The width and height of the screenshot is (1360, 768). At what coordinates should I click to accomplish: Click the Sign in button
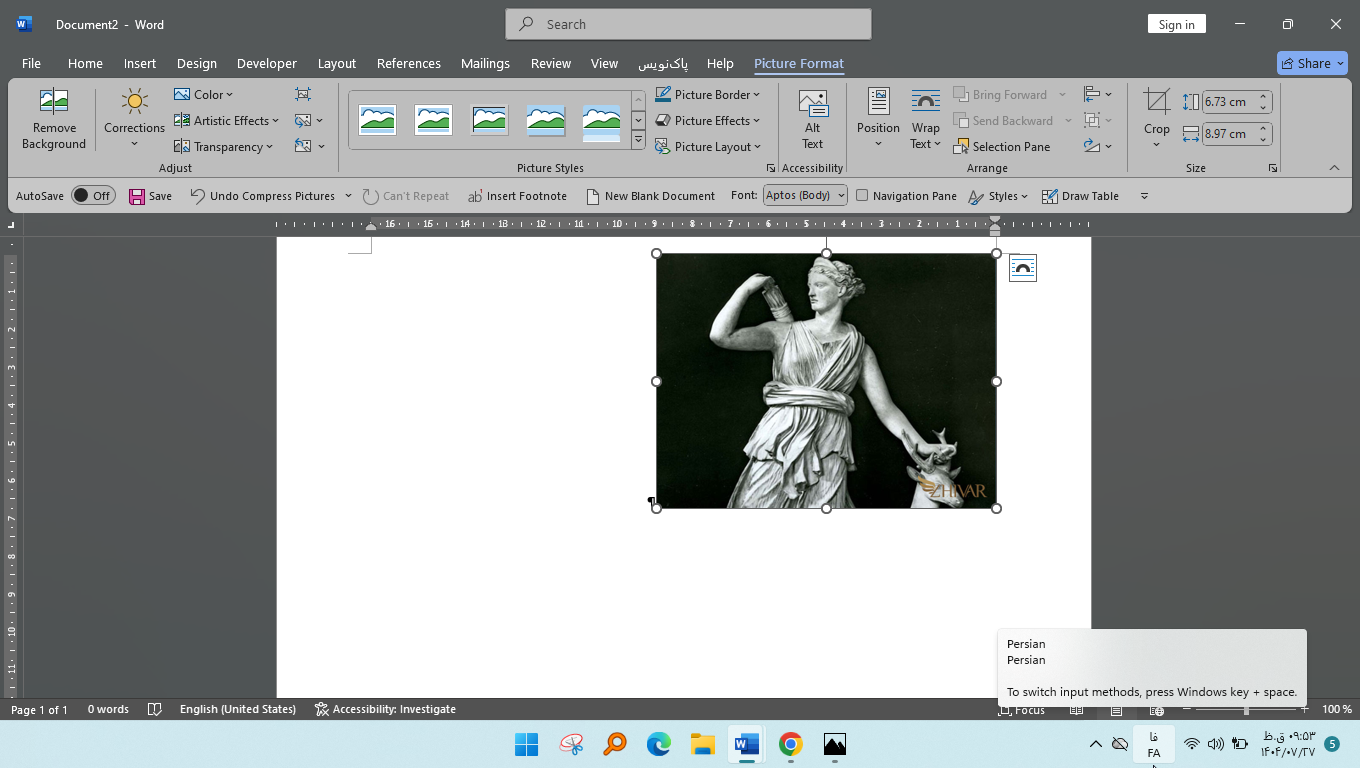1176,23
